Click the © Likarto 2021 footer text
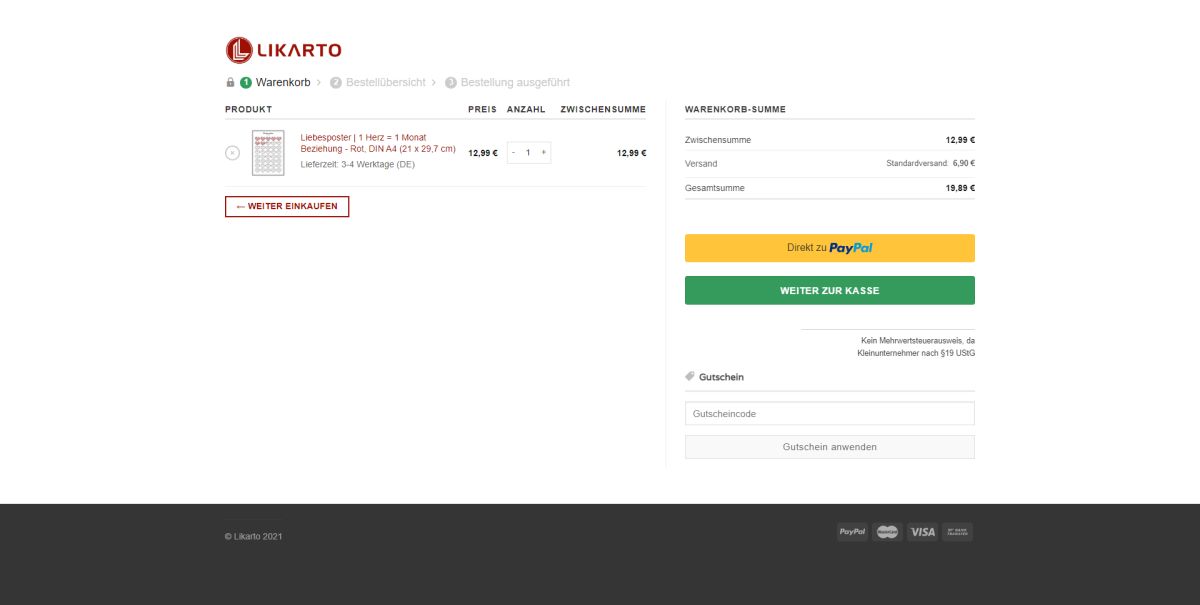Image resolution: width=1200 pixels, height=605 pixels. 253,537
